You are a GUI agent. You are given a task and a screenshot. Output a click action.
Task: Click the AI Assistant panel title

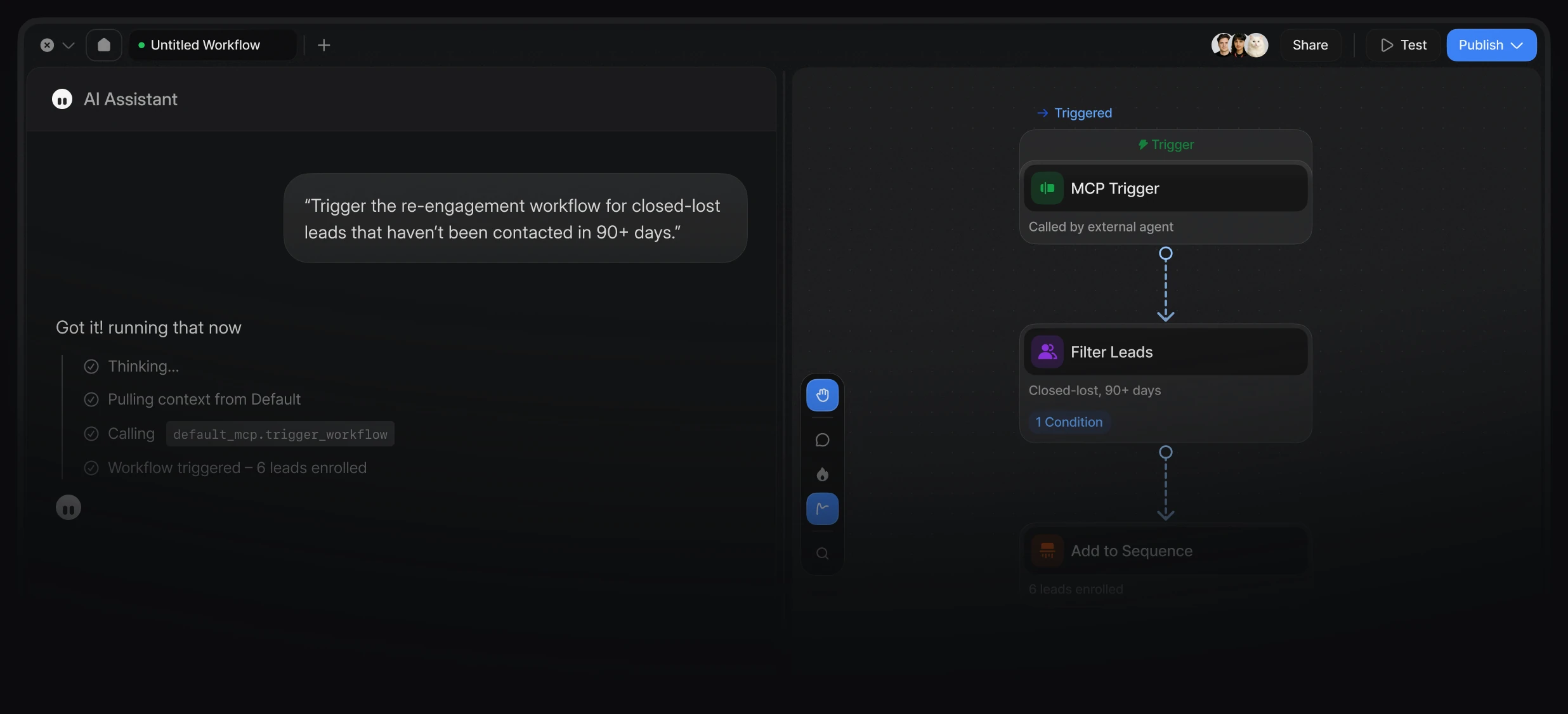(x=131, y=99)
